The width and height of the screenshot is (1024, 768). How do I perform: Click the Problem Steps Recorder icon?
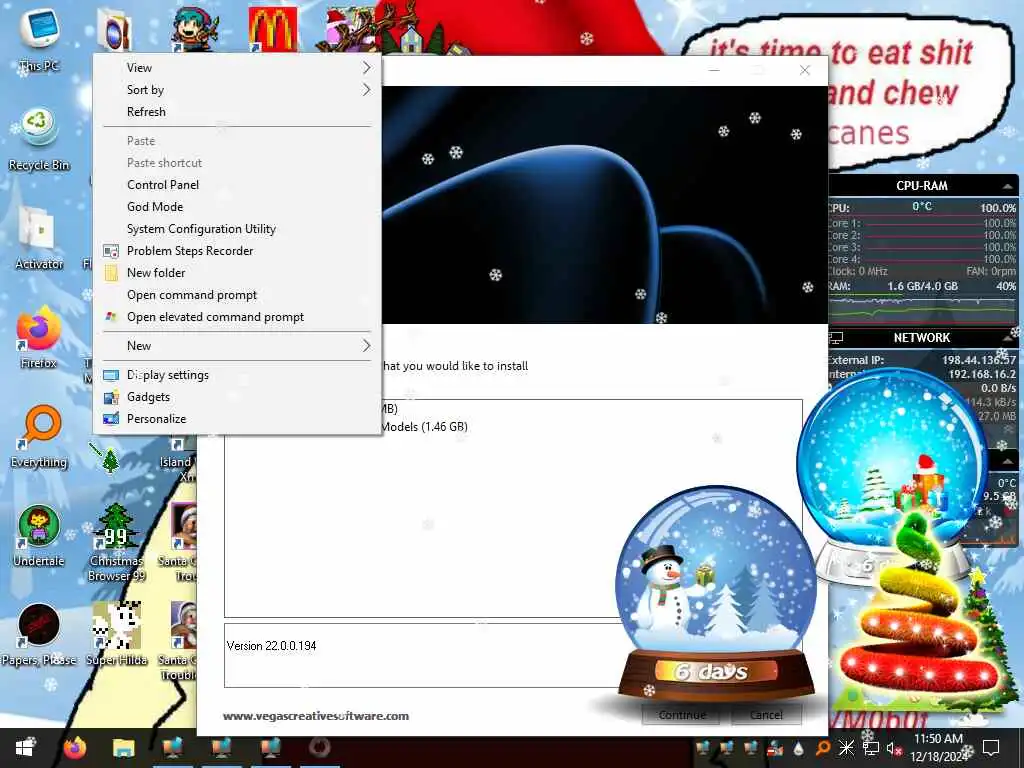tap(111, 251)
